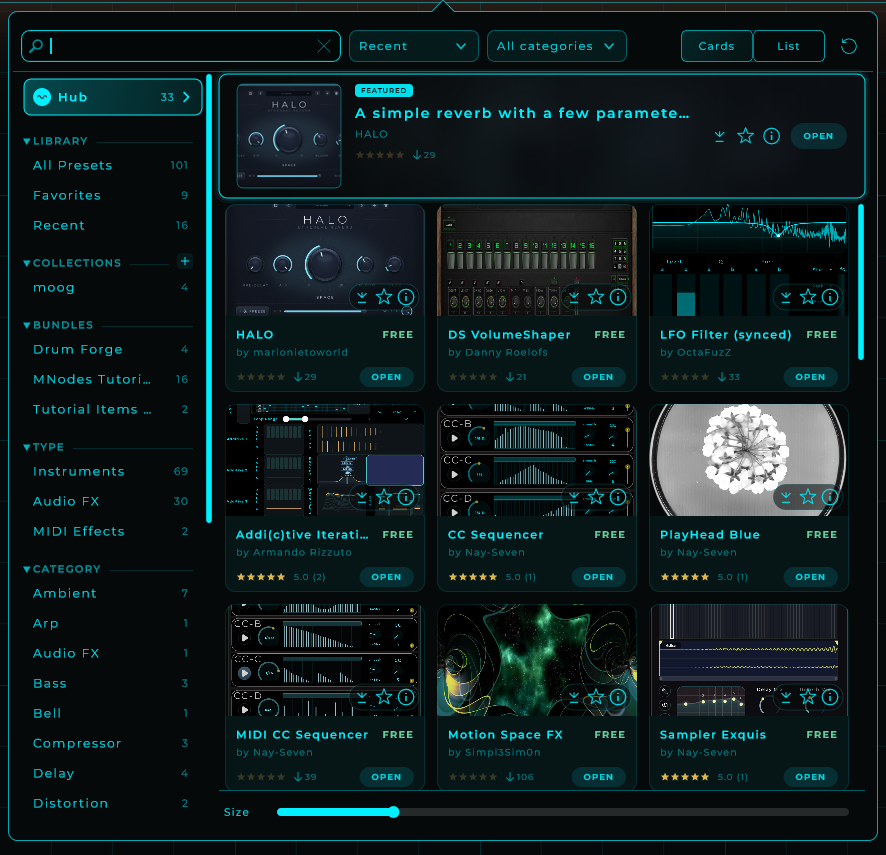Open the PlayHead Blue preset

[810, 577]
